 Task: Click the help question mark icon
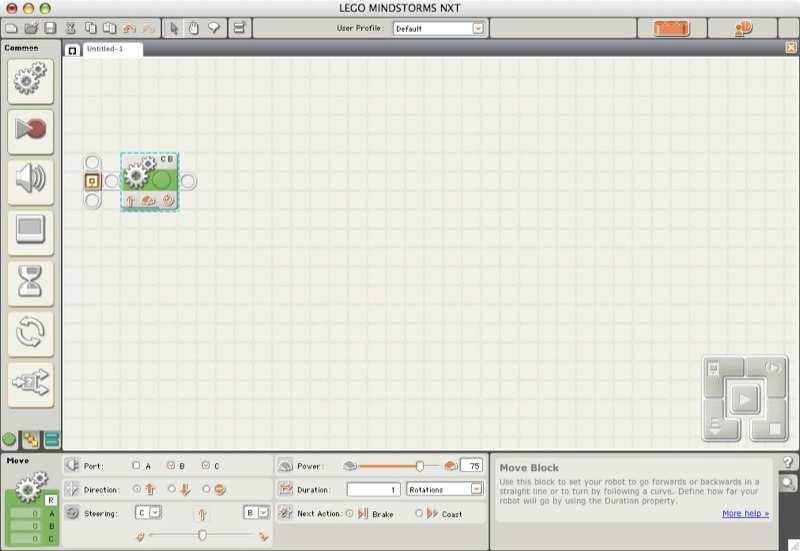(788, 463)
